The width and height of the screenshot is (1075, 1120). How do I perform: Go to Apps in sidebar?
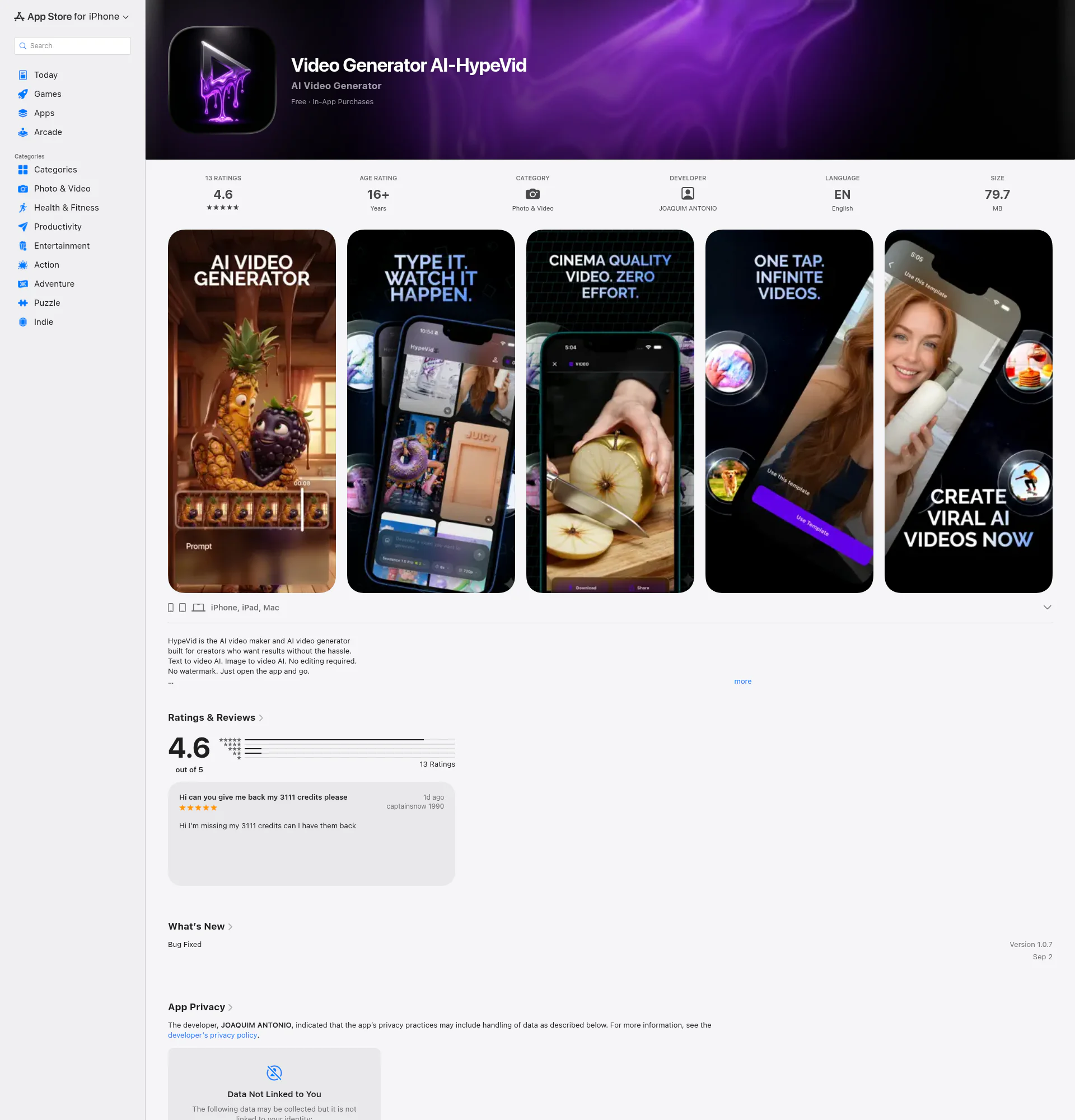coord(44,113)
